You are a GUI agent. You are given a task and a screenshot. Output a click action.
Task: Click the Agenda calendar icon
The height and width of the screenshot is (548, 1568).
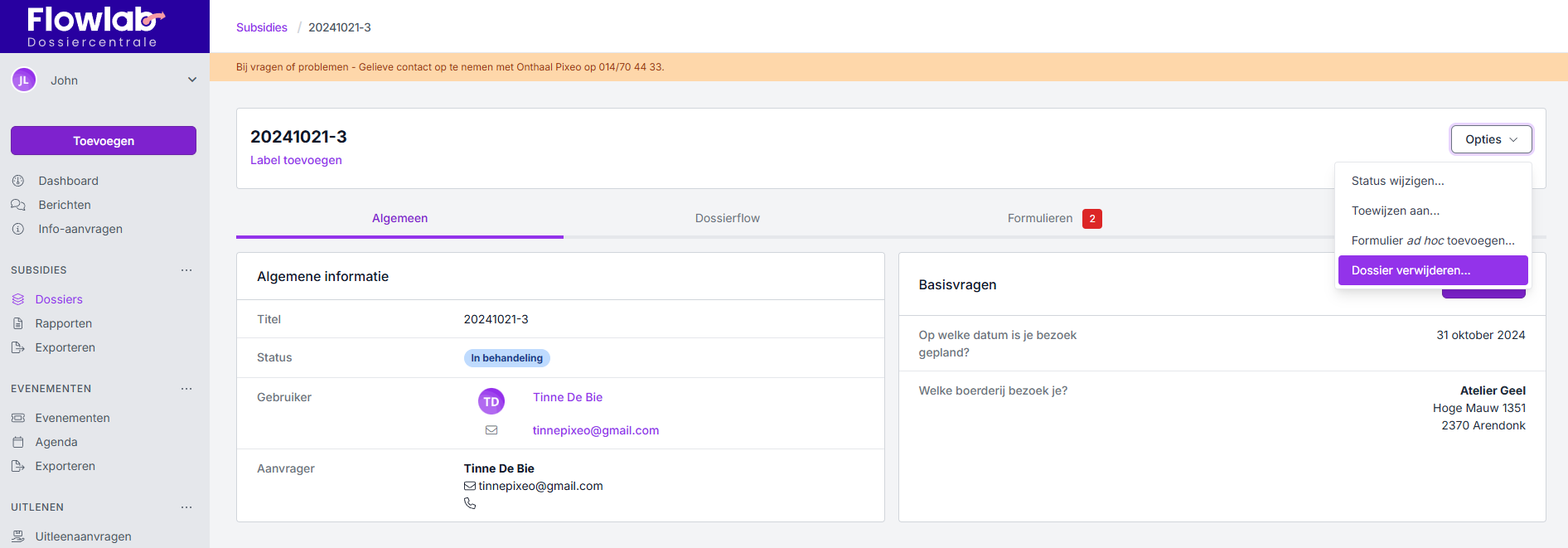(18, 442)
